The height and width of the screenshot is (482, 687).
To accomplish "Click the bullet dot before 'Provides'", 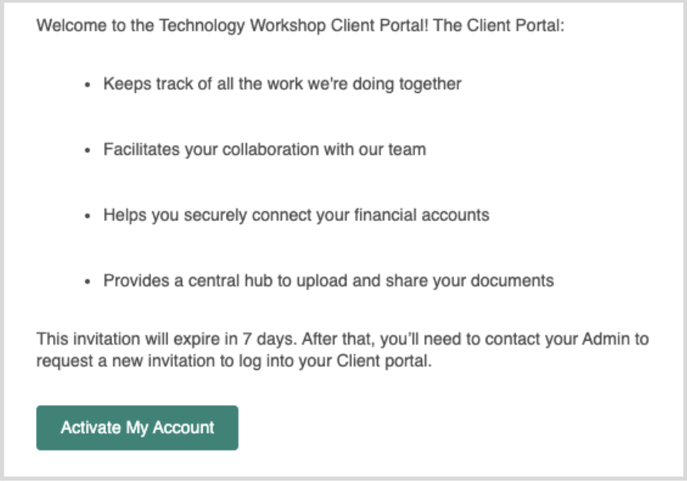I will [x=88, y=281].
